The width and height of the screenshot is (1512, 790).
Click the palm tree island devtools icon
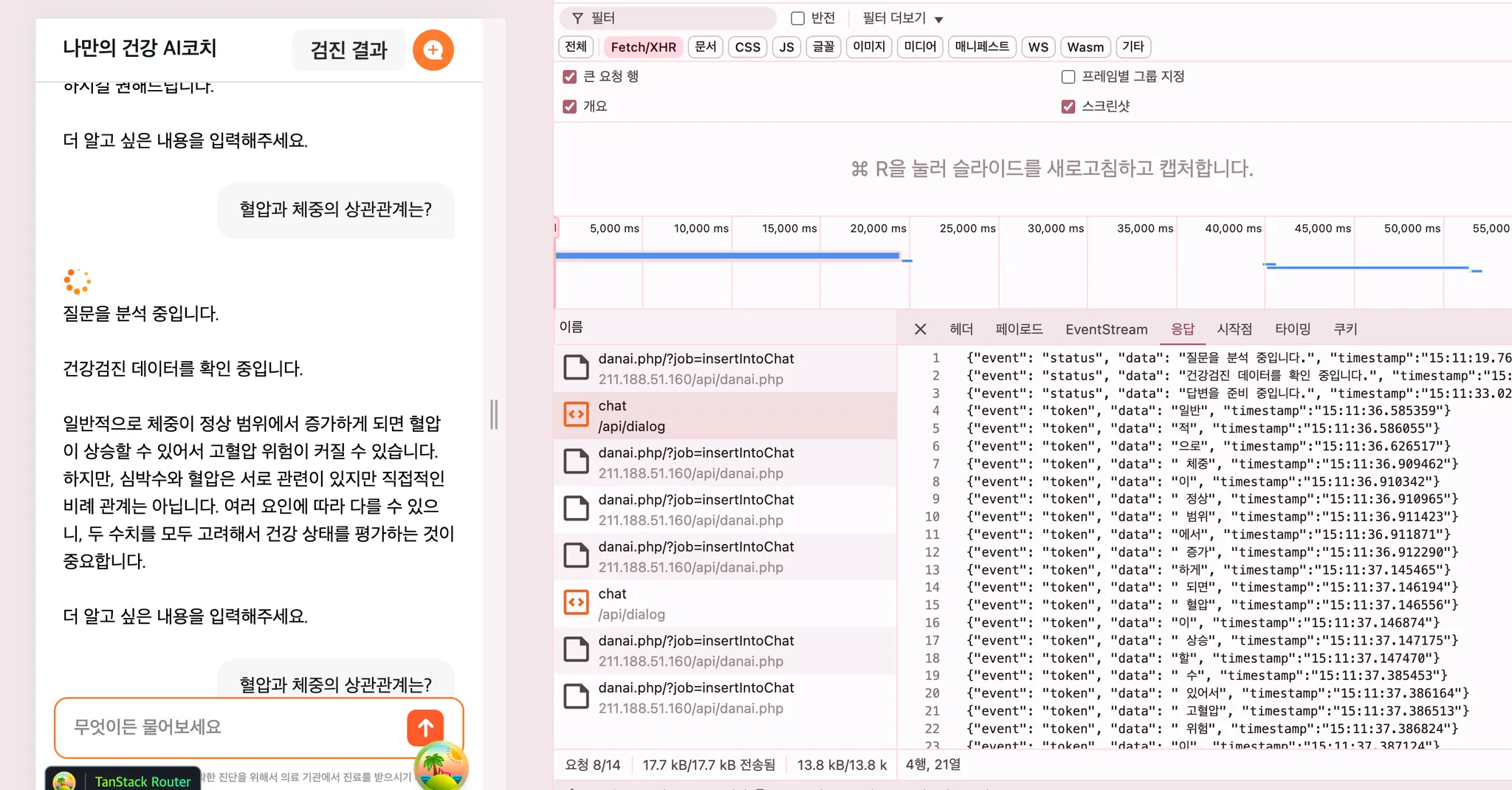point(441,766)
